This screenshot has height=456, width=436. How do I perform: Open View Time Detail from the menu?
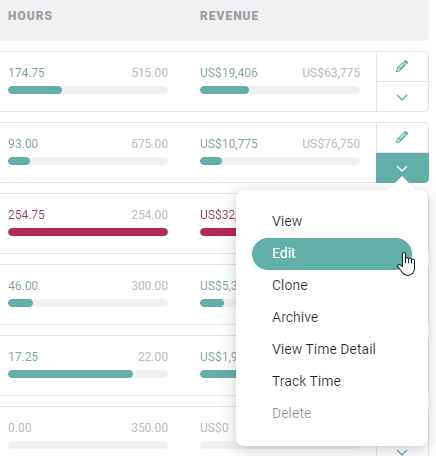(324, 349)
